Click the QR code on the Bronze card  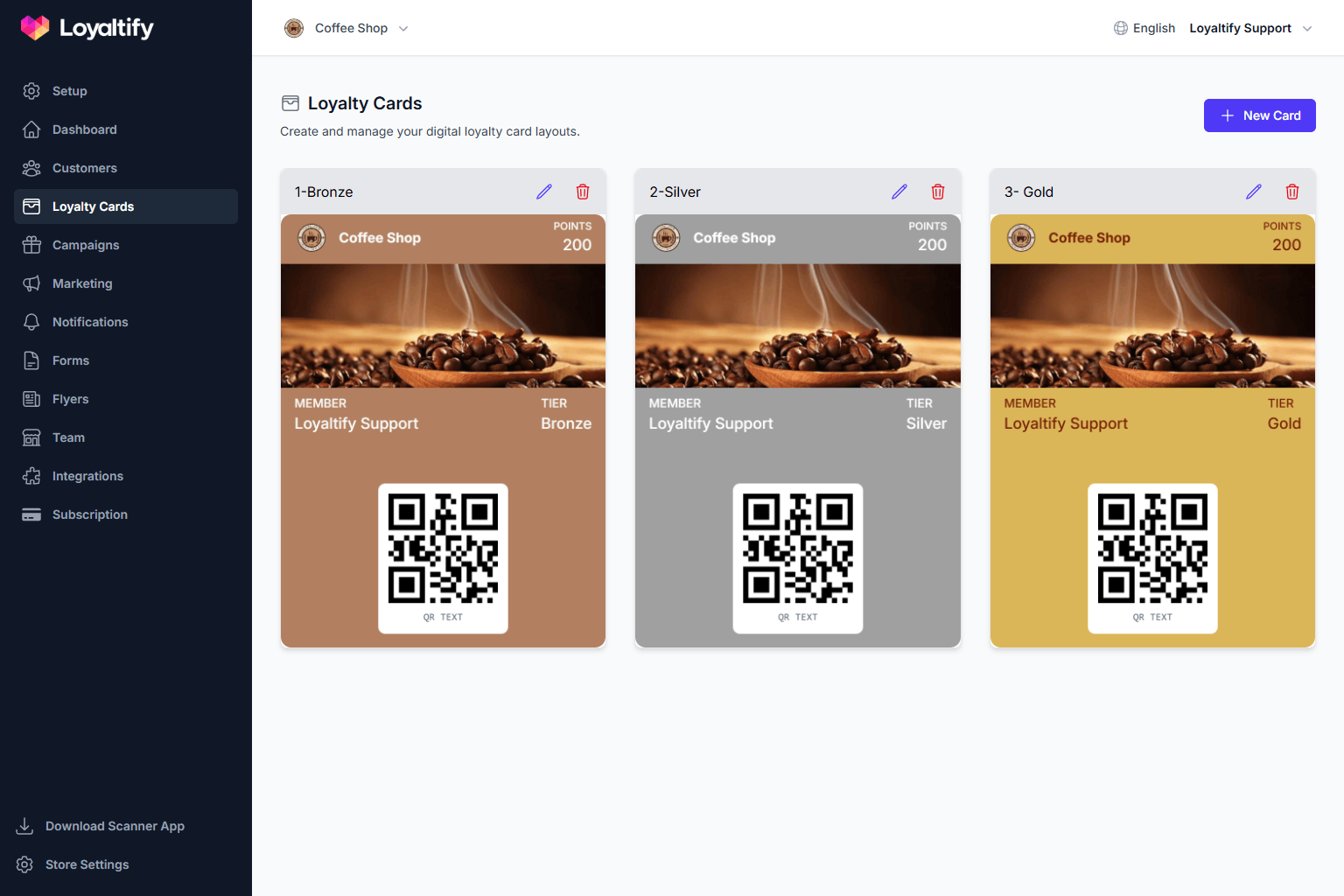443,553
